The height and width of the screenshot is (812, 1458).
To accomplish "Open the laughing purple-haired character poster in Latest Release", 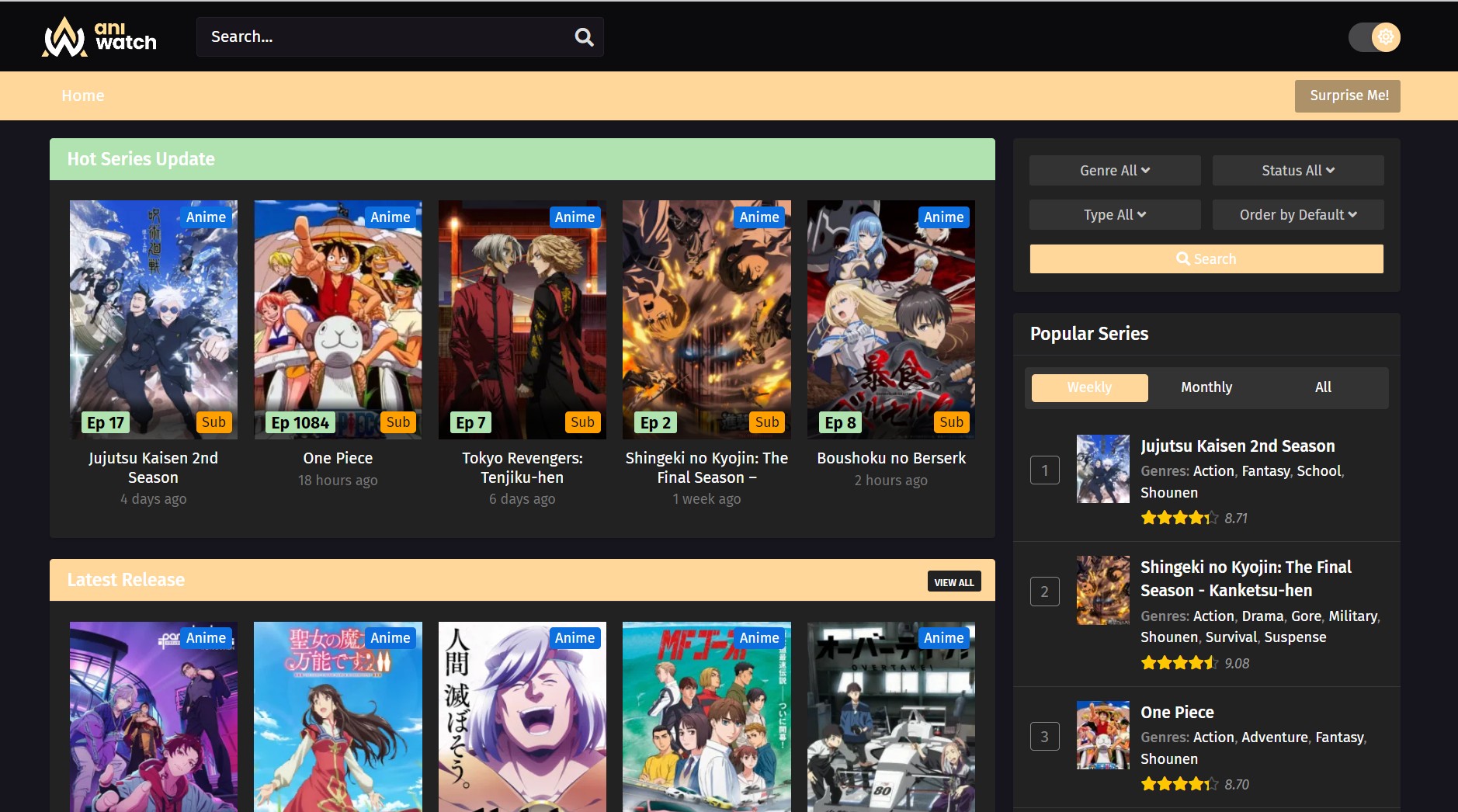I will point(522,717).
